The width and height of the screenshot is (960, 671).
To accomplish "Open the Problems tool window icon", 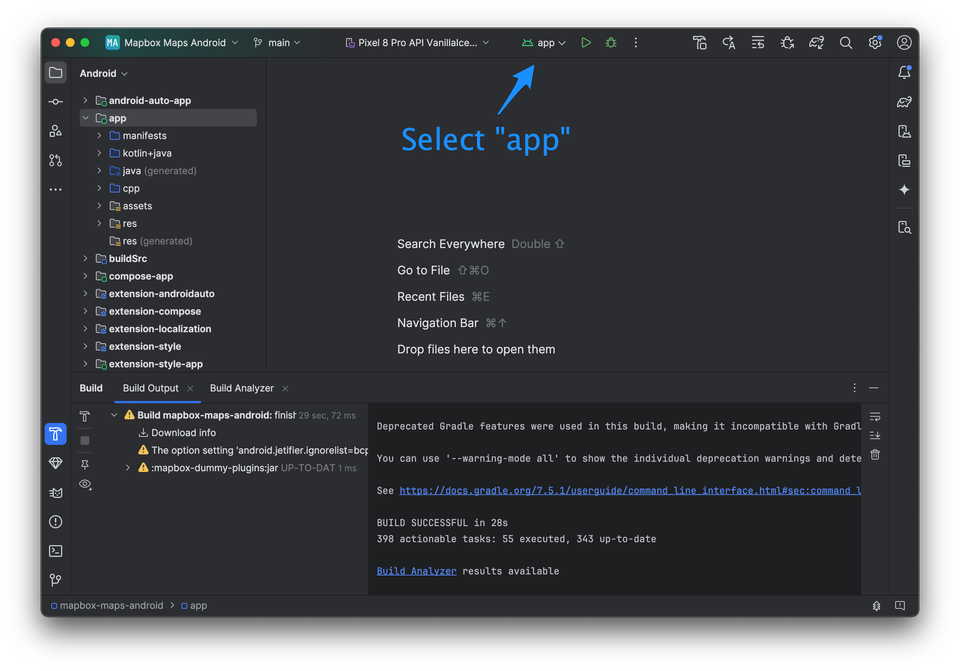I will [x=56, y=522].
